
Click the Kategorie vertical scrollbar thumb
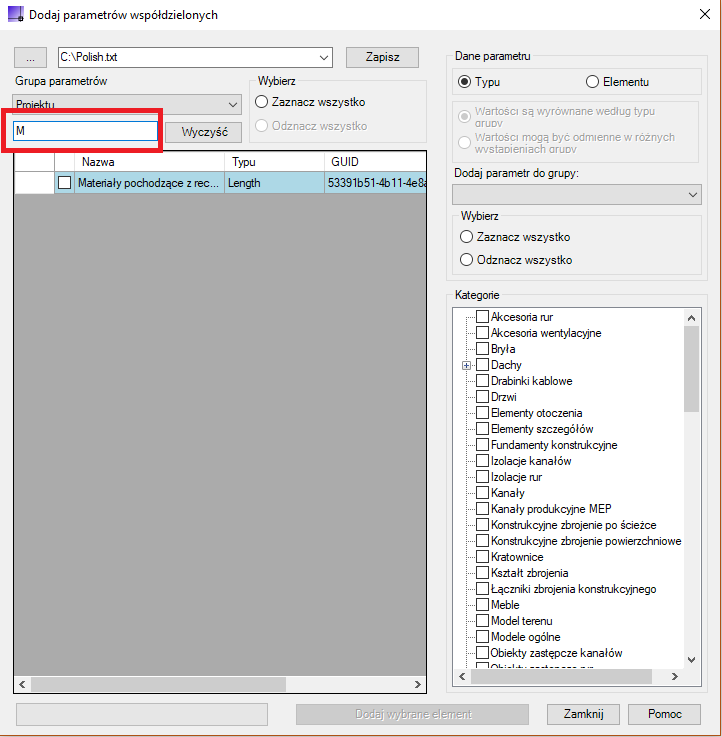tap(691, 368)
